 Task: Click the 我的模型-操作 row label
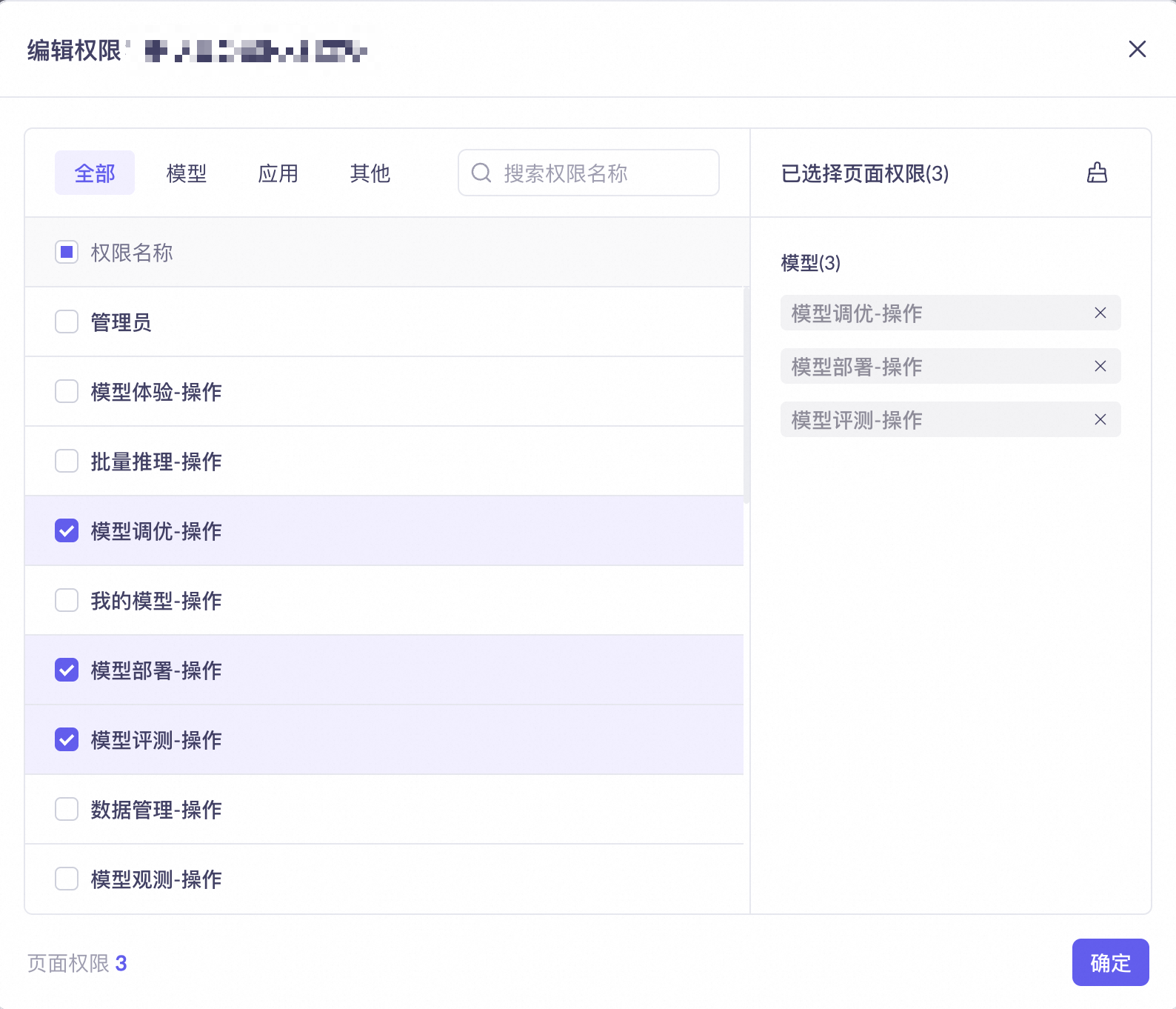pos(156,601)
